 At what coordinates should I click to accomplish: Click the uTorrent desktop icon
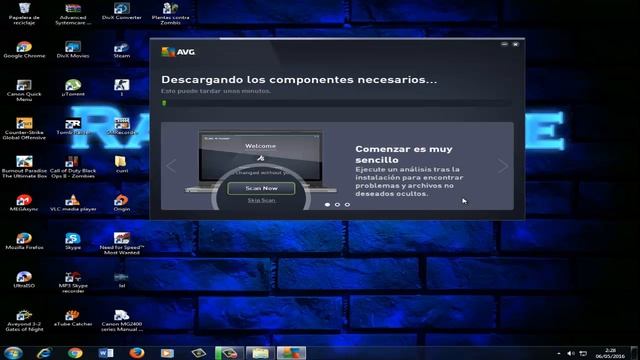(73, 87)
